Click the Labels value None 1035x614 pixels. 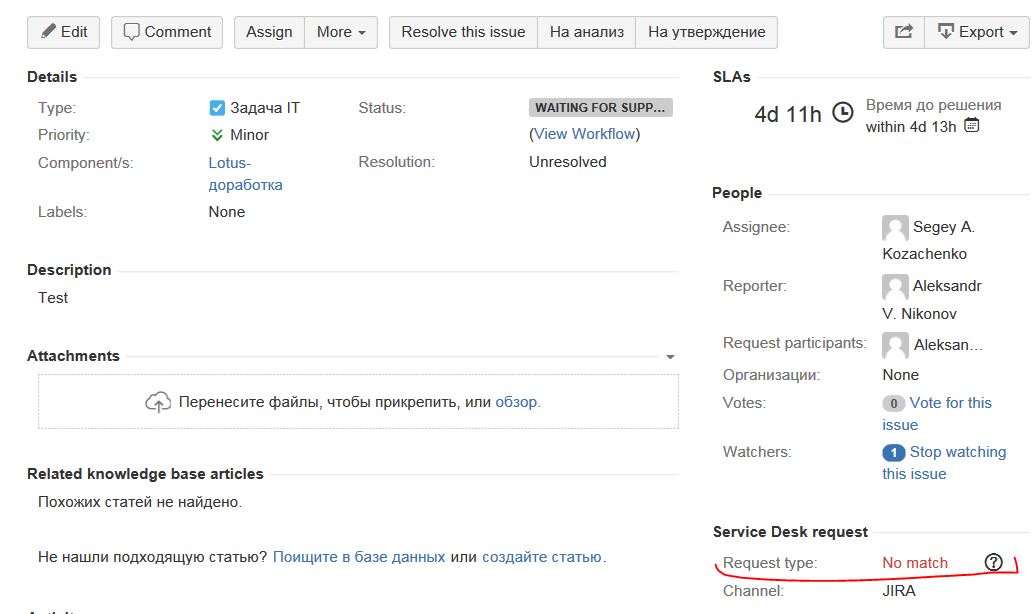tap(226, 212)
